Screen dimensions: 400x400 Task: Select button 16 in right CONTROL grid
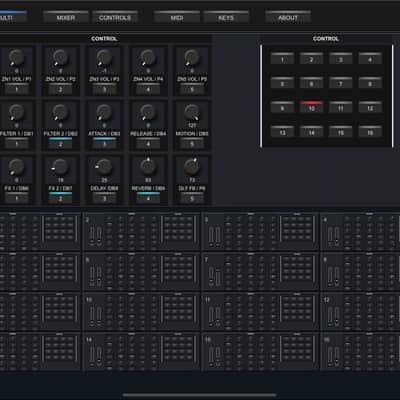pyautogui.click(x=370, y=132)
